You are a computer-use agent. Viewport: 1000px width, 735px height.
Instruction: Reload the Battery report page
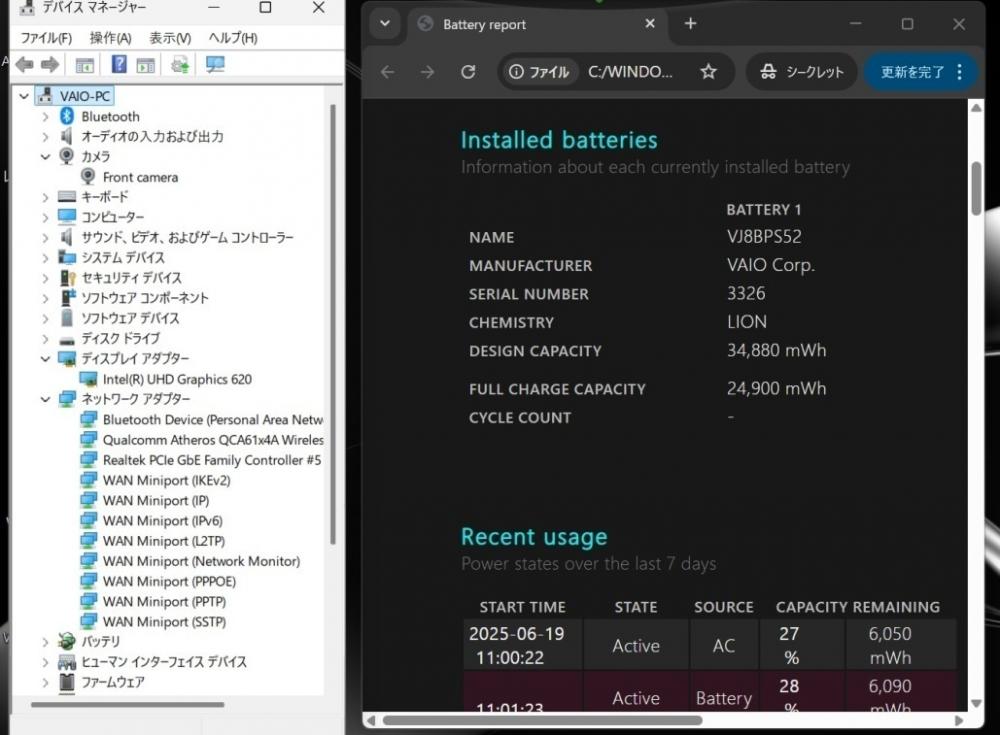pyautogui.click(x=468, y=72)
